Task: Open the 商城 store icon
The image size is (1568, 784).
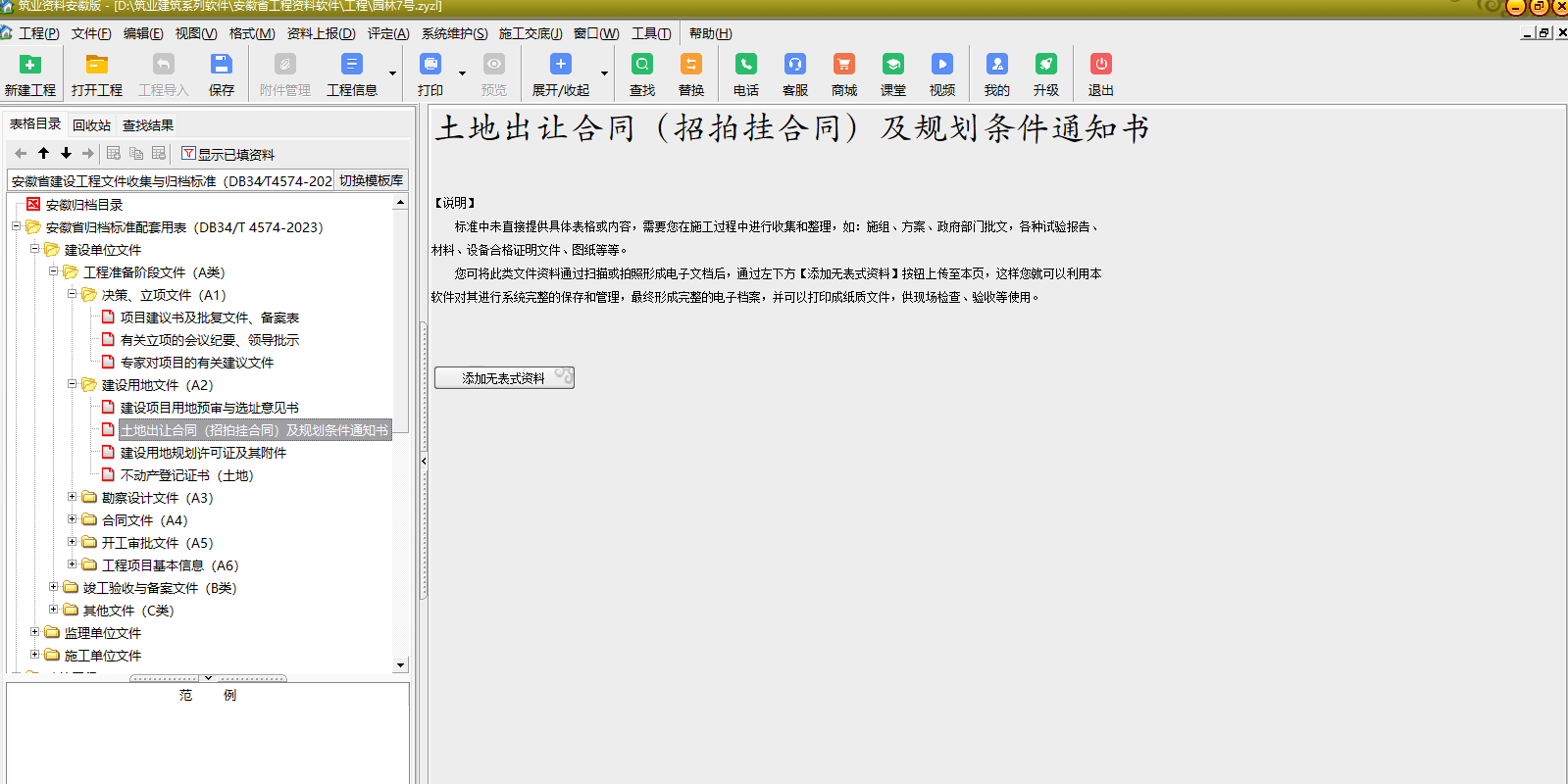Action: tap(843, 66)
